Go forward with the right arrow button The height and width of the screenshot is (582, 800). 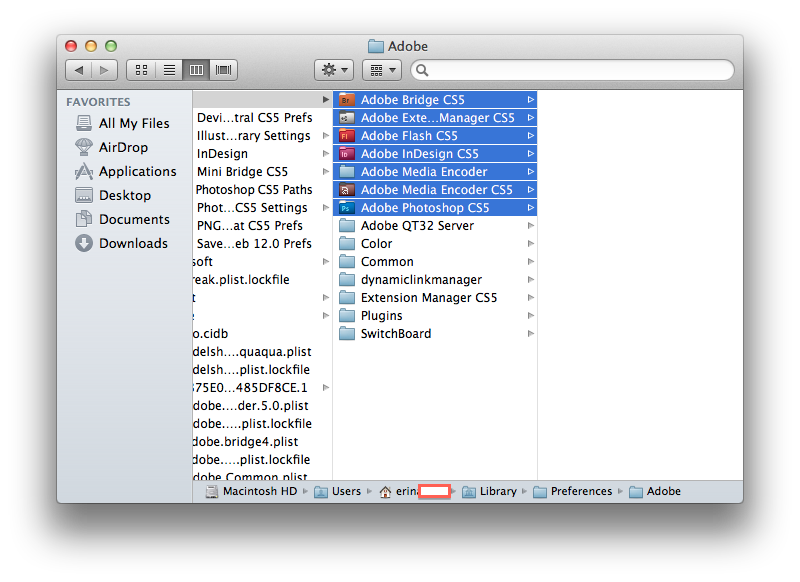coord(105,70)
